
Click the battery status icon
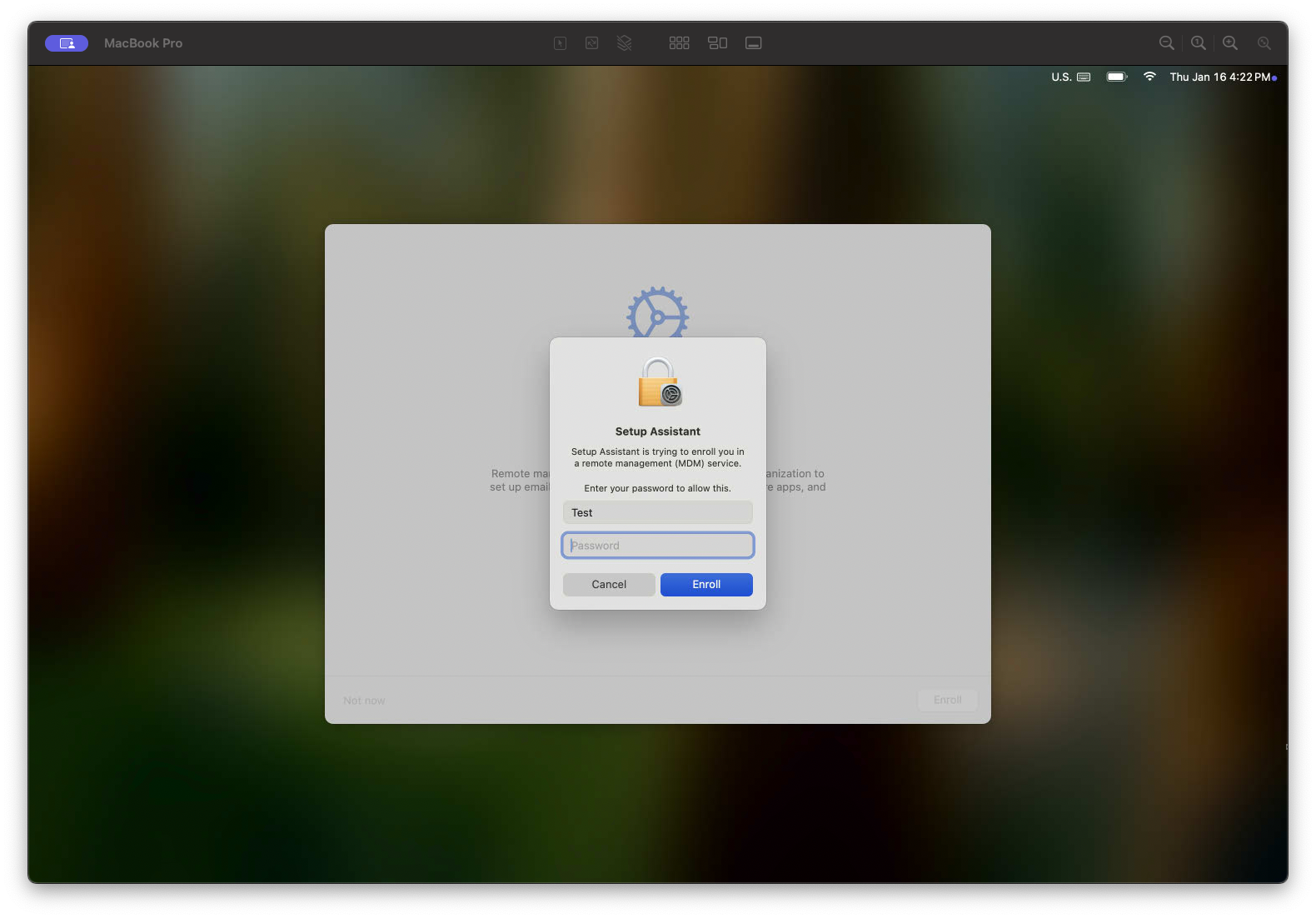point(1116,77)
